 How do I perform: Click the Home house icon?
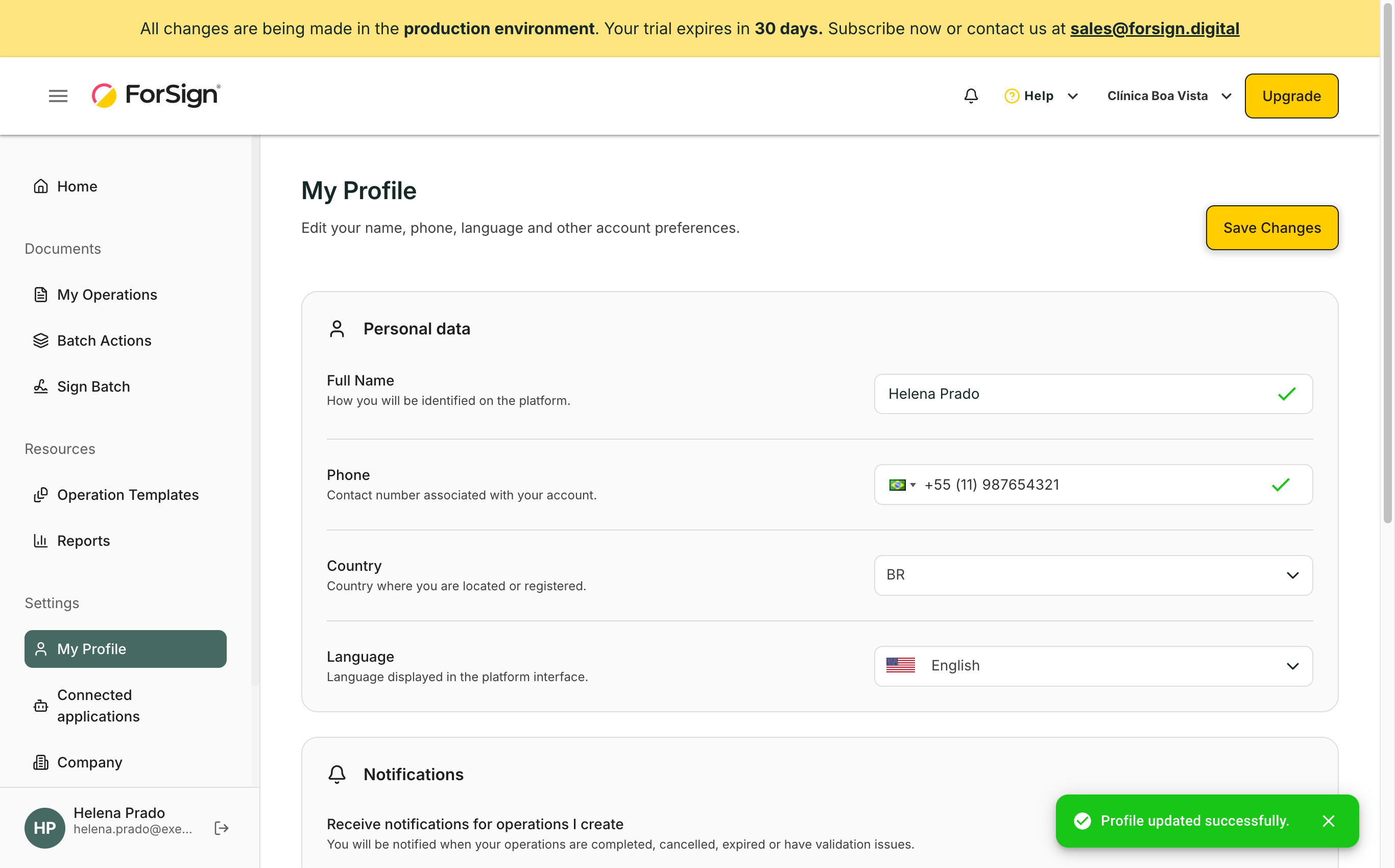41,186
